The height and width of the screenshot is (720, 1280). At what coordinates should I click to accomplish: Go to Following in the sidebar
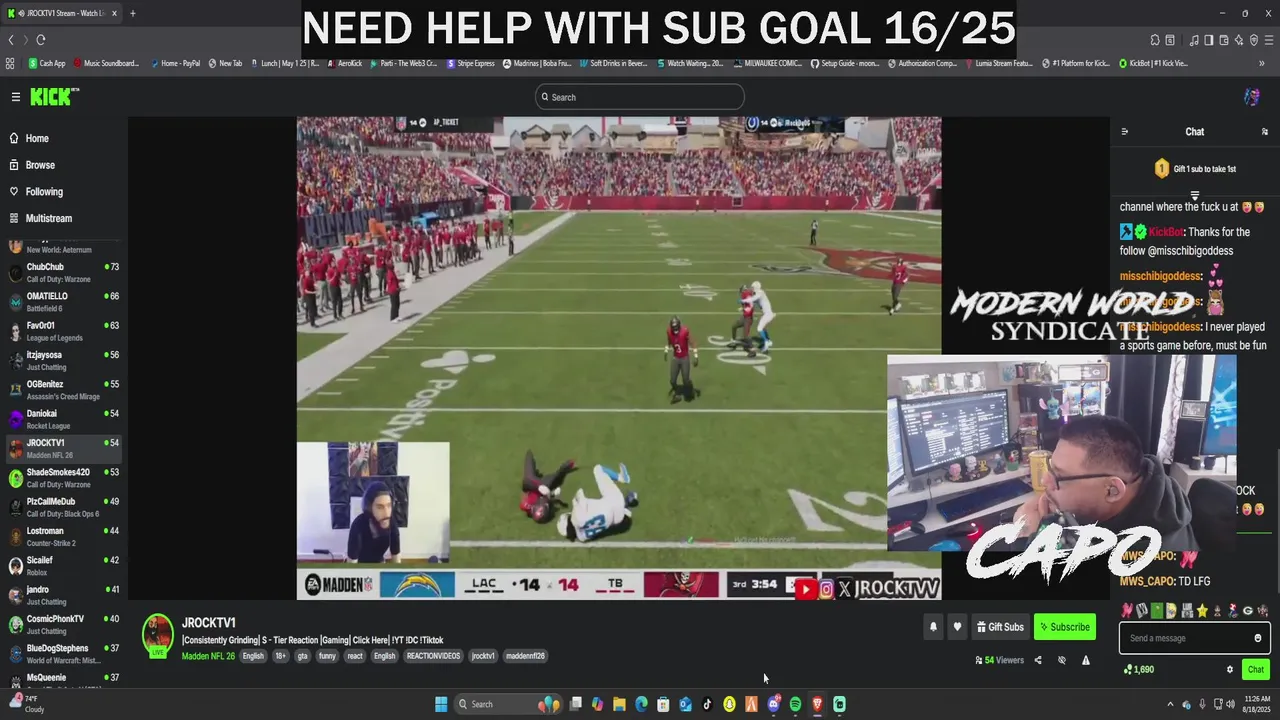44,192
